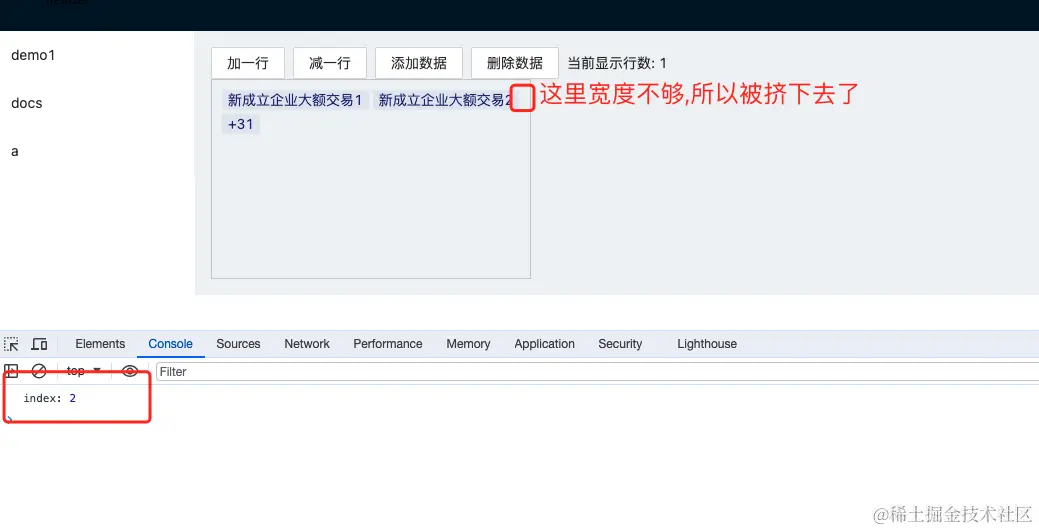
Task: Select the 'a' sidebar item
Action: pyautogui.click(x=15, y=151)
